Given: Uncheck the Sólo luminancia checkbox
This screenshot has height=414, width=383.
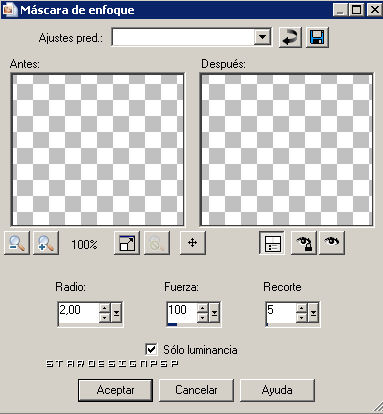Looking at the screenshot, I should (151, 349).
